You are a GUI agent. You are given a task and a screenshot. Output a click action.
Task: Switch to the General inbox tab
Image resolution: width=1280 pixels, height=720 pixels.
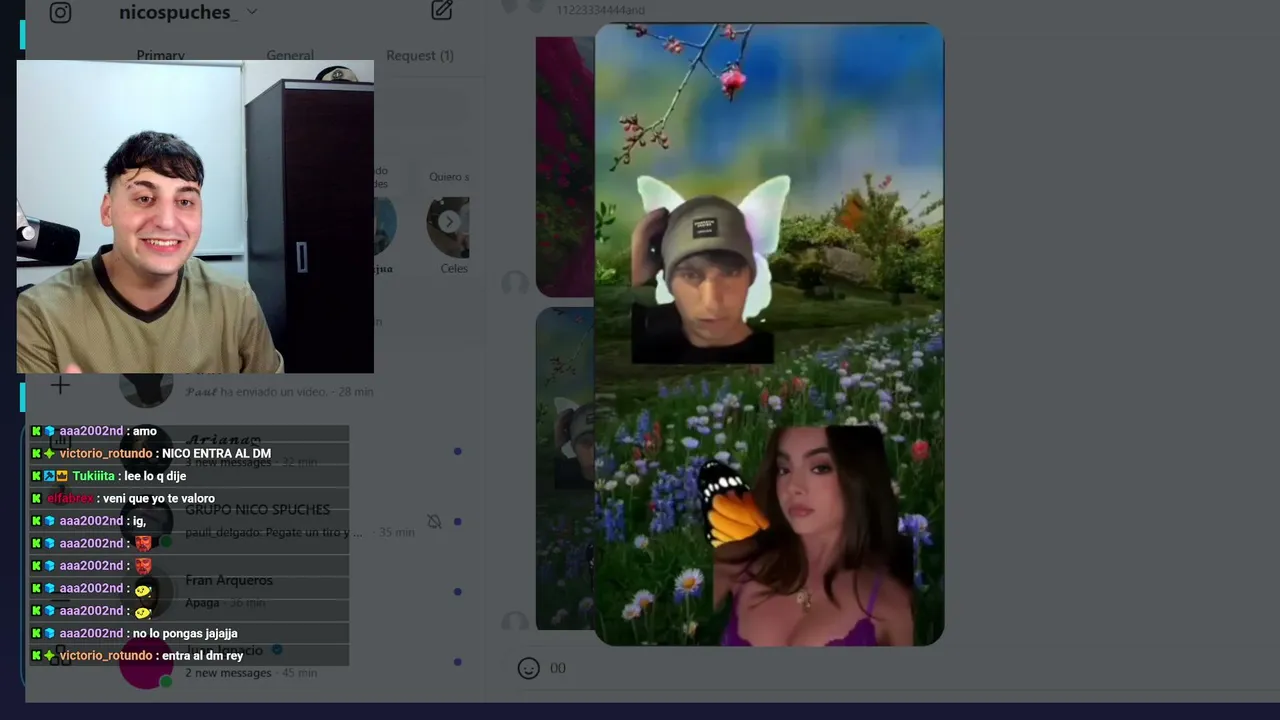coord(290,55)
